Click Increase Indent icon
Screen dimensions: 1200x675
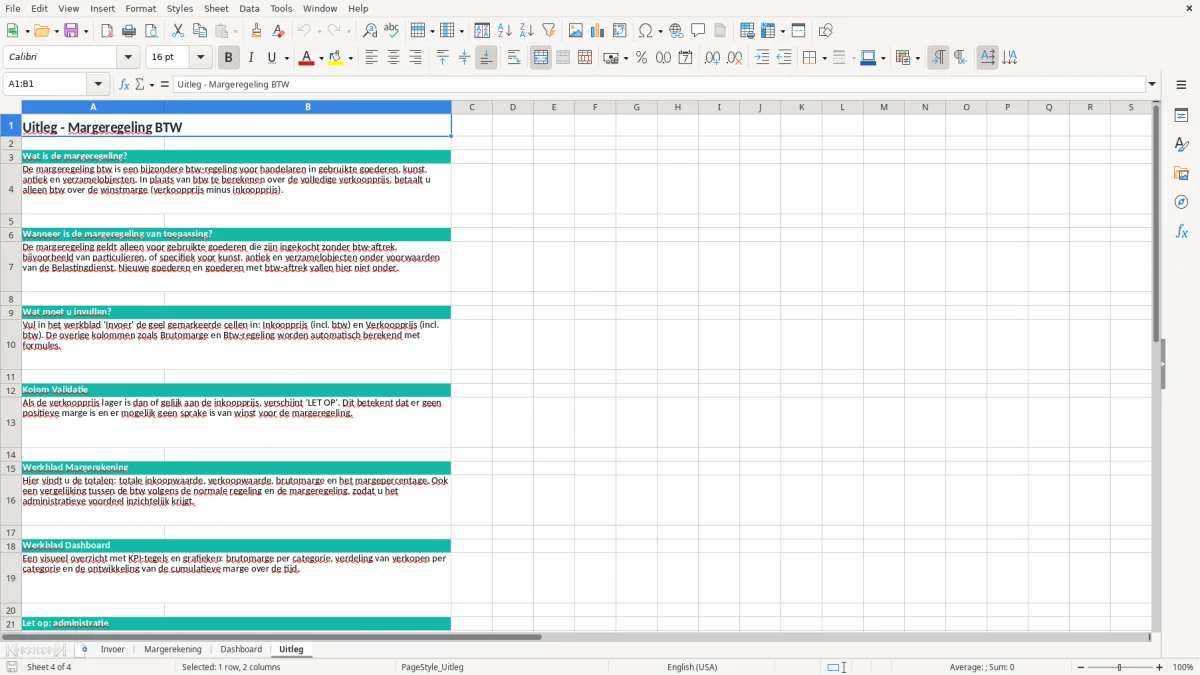coord(762,58)
